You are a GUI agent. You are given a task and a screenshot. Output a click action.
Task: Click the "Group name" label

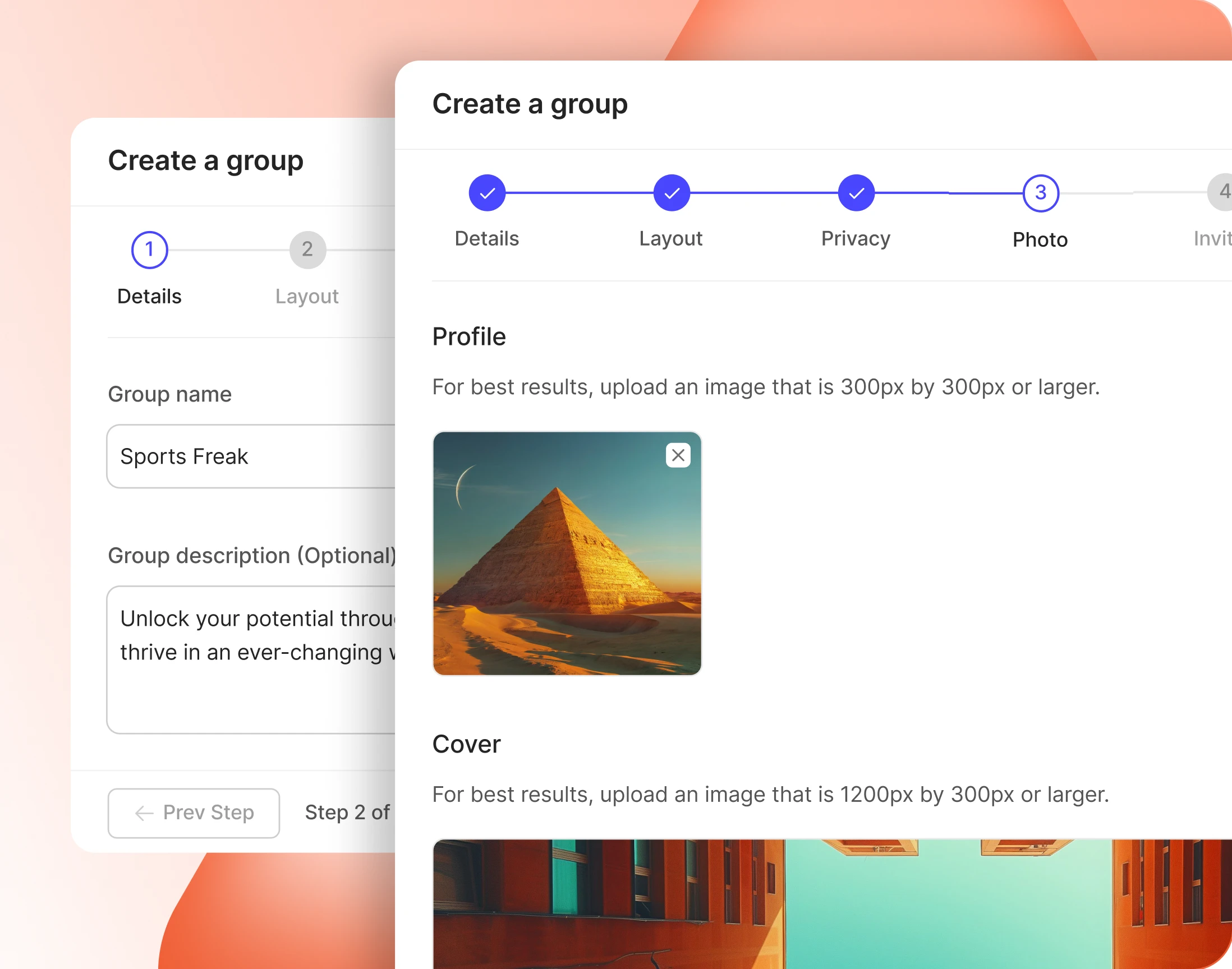tap(169, 394)
